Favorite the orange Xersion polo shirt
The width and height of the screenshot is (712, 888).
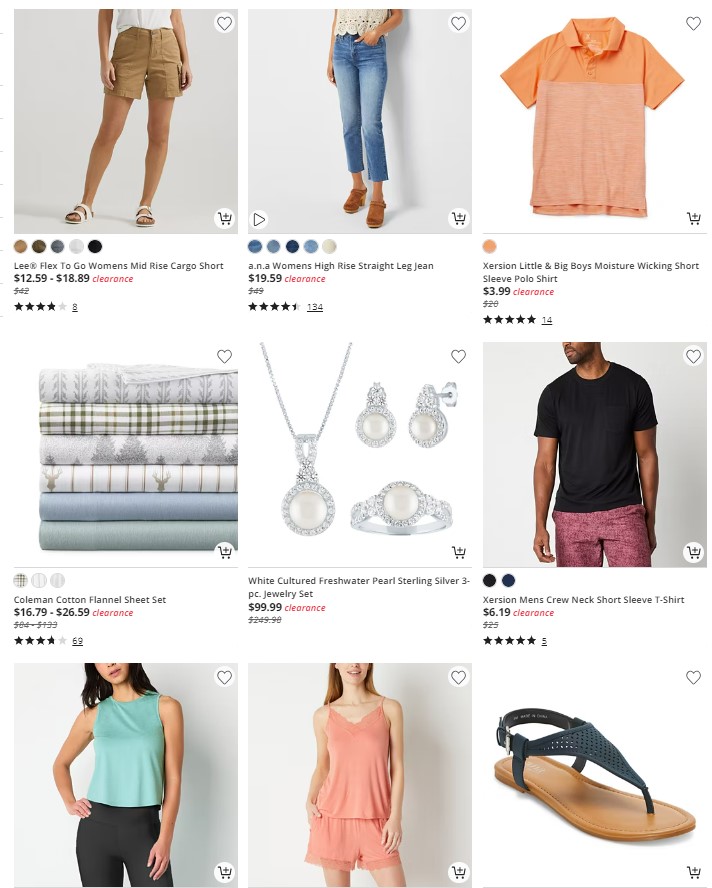(693, 23)
